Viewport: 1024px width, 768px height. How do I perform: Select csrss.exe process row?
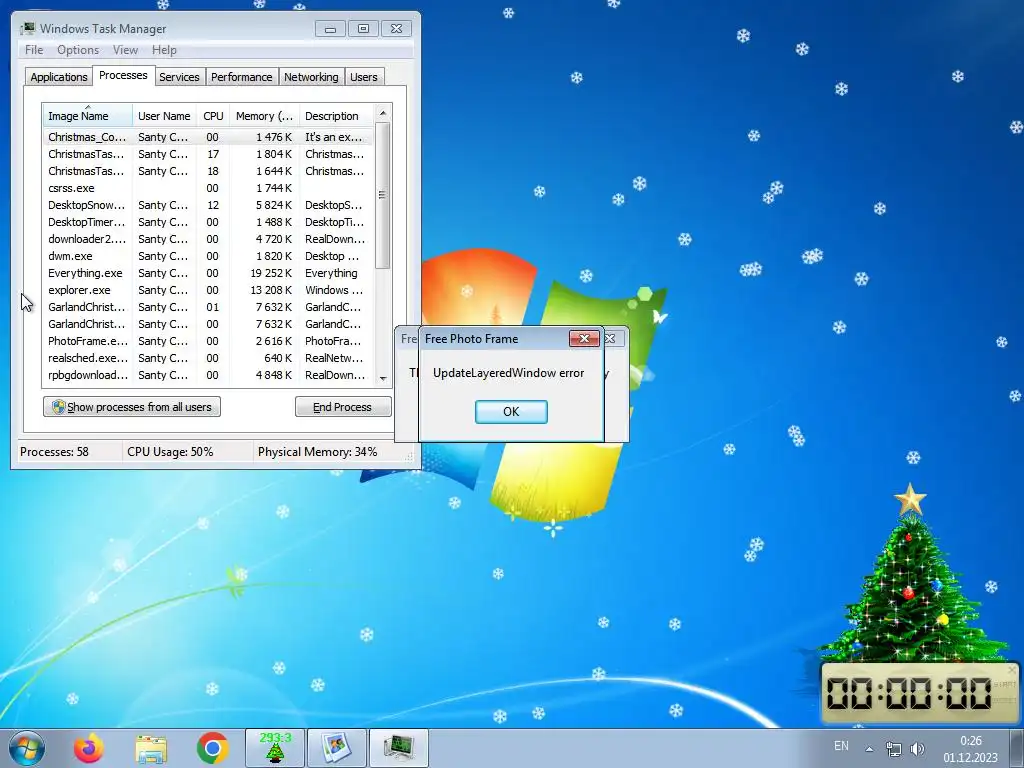click(x=208, y=188)
